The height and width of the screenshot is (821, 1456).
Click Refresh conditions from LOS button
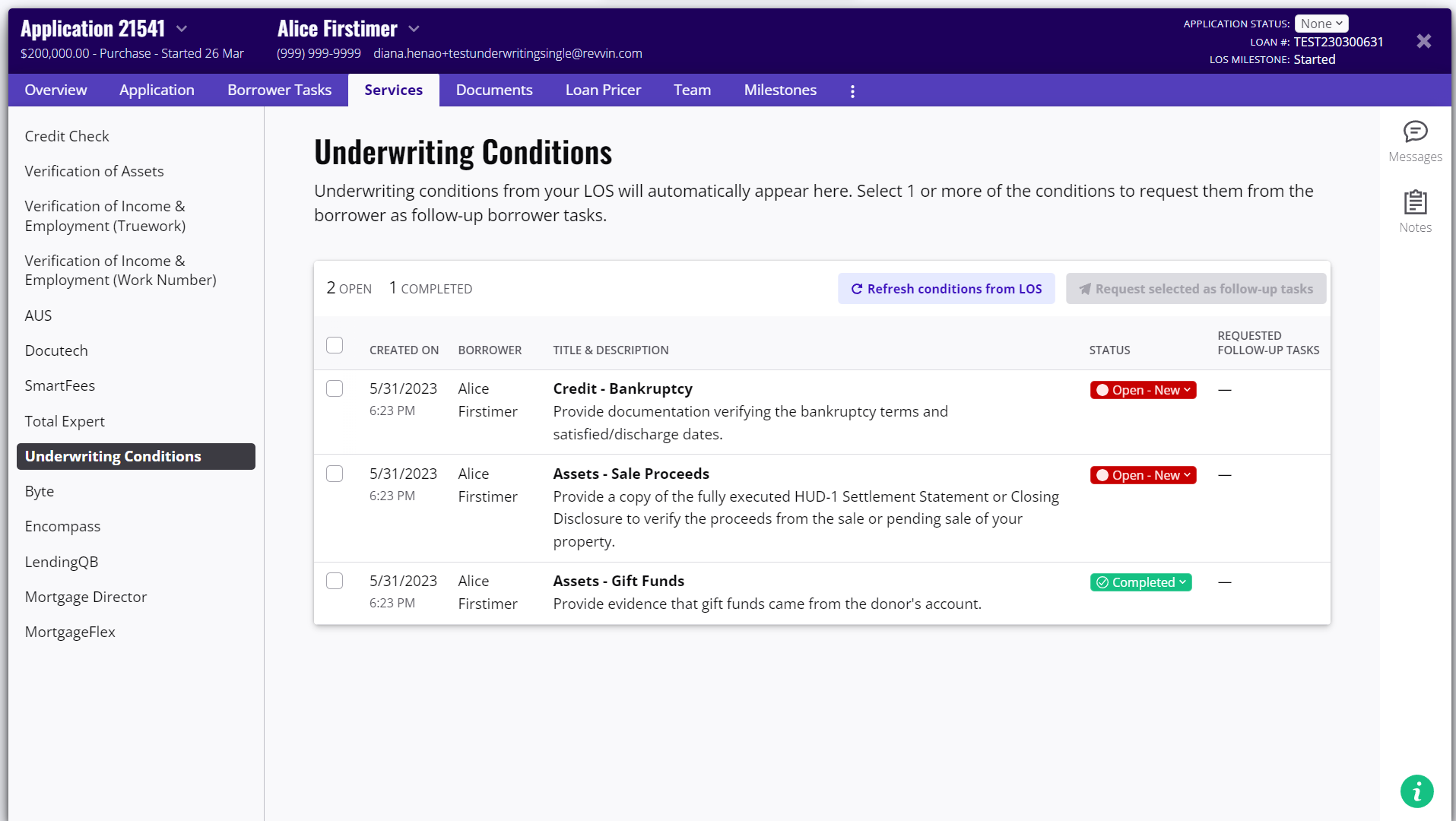tap(946, 289)
